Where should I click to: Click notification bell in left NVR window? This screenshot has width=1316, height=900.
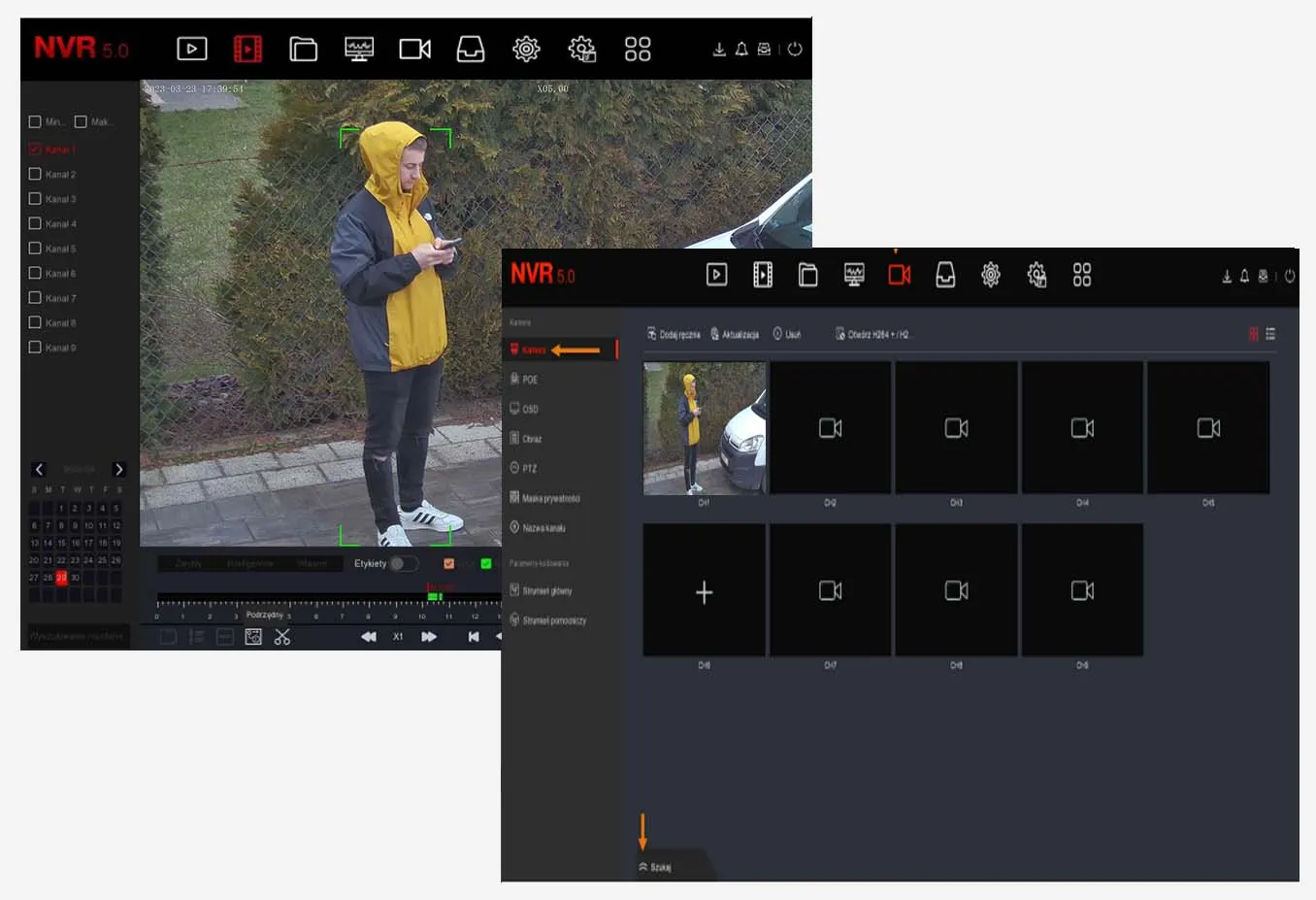coord(741,50)
